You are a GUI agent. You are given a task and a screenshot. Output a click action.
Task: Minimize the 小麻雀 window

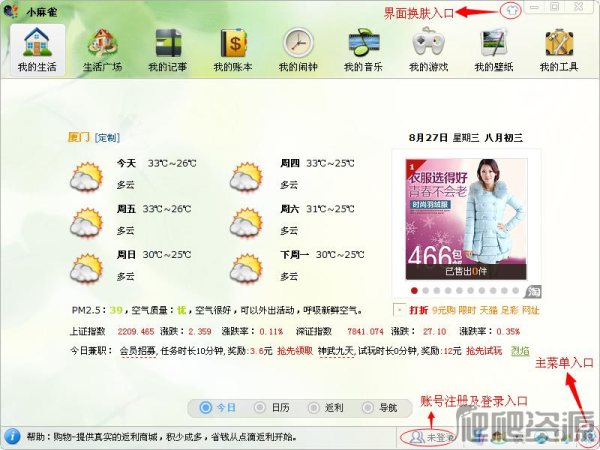[x=535, y=7]
